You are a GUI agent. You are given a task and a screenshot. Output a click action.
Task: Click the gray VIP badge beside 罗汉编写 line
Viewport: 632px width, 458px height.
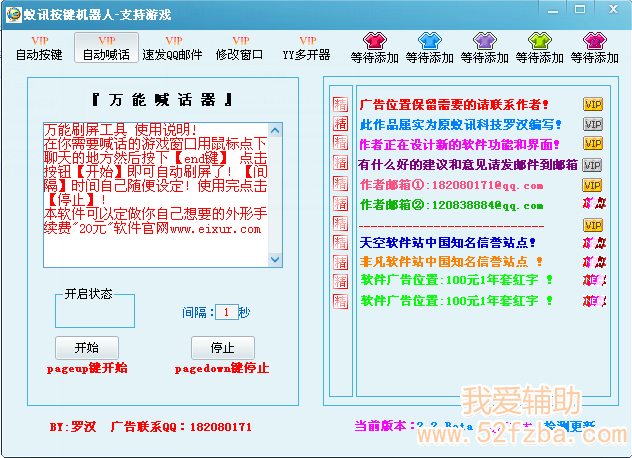pyautogui.click(x=592, y=124)
